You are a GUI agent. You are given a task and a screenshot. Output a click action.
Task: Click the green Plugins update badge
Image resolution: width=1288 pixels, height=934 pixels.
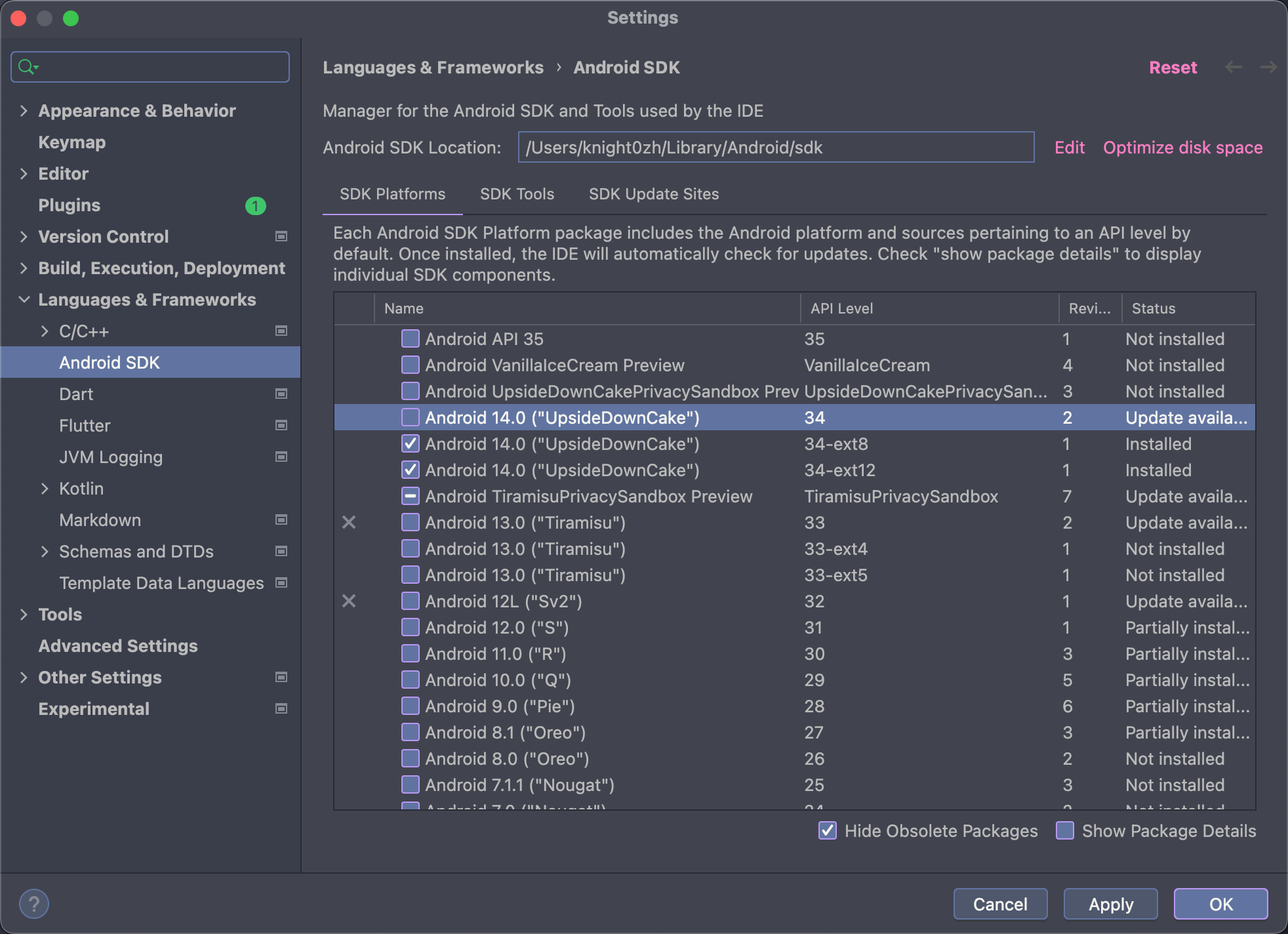tap(255, 206)
